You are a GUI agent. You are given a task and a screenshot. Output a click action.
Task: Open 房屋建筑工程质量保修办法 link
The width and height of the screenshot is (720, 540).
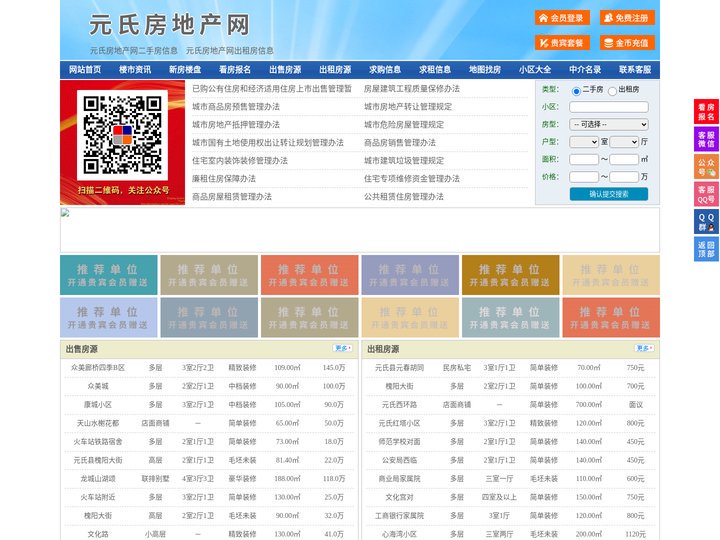pyautogui.click(x=412, y=89)
